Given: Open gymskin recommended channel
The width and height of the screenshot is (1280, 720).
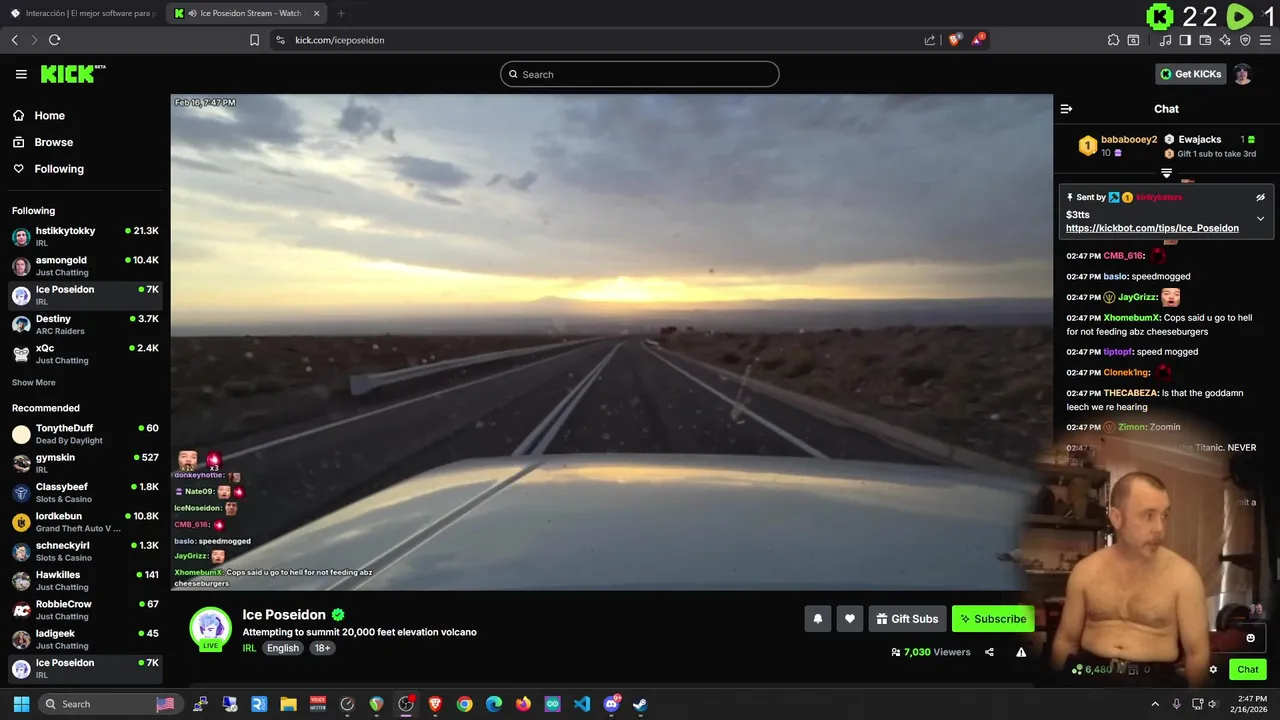Looking at the screenshot, I should pos(85,463).
